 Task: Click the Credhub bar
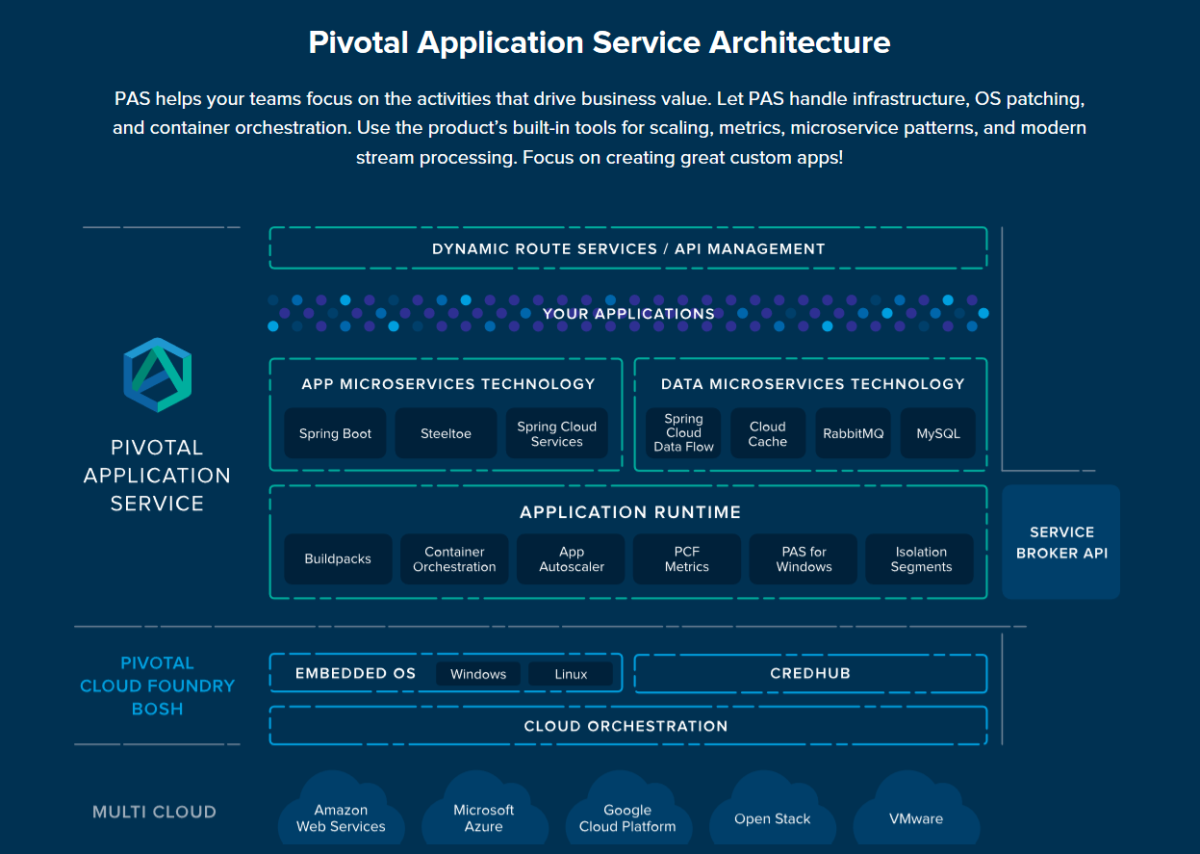(810, 674)
